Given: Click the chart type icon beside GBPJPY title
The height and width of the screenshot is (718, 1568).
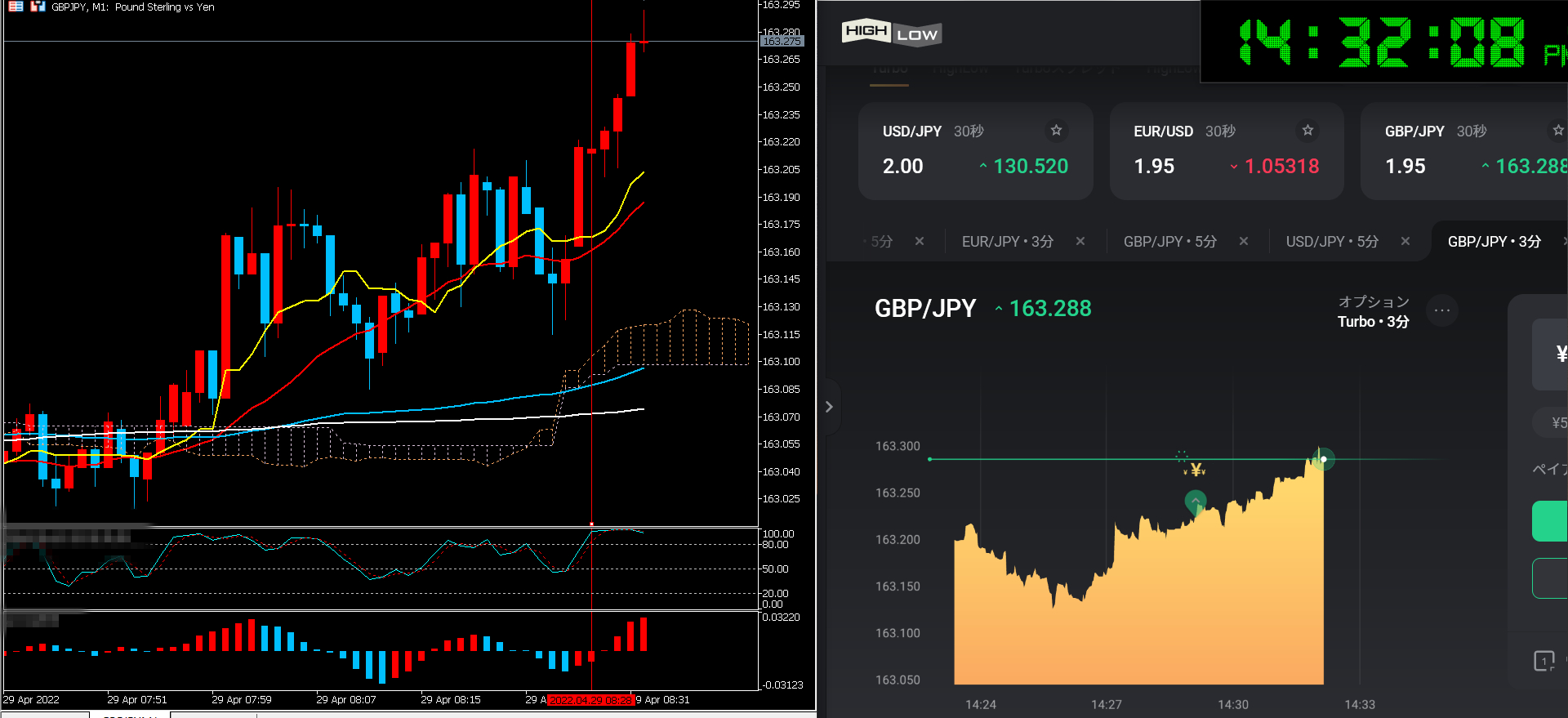Looking at the screenshot, I should click(x=38, y=7).
